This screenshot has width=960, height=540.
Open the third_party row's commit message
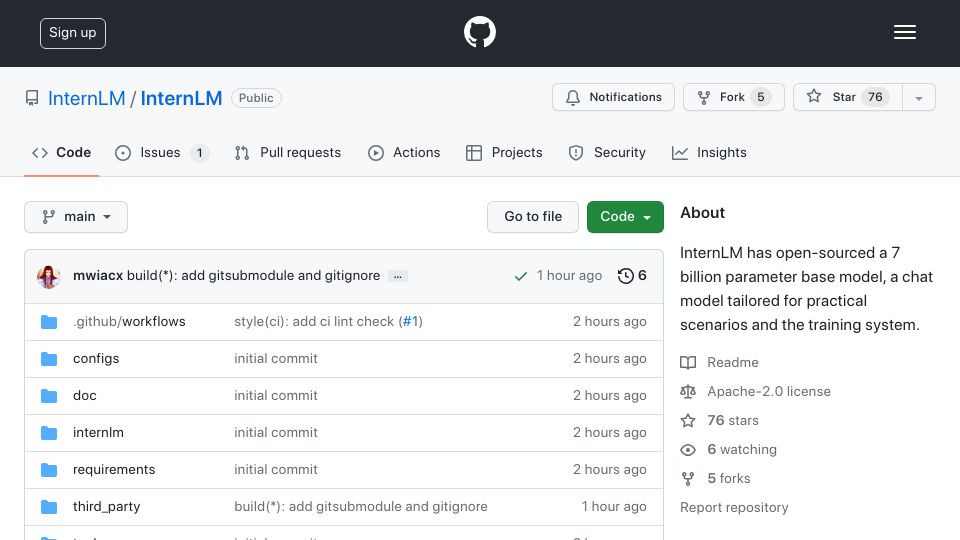[x=361, y=506]
